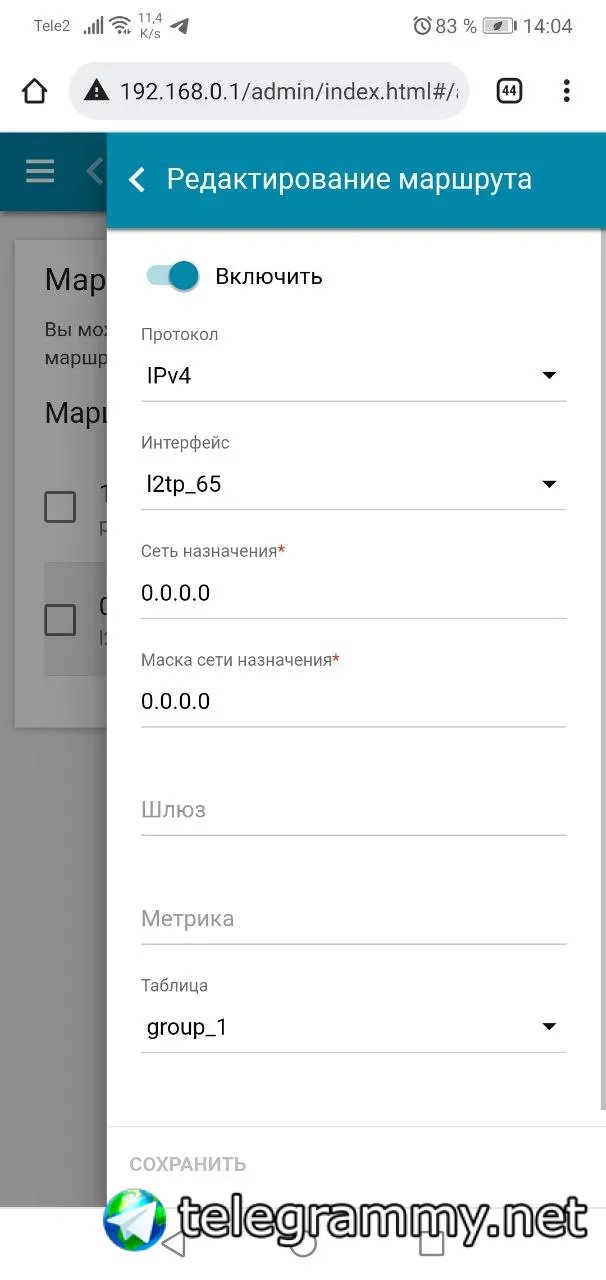The image size is (606, 1280).
Task: Tap the Android recent apps square
Action: point(431,1243)
